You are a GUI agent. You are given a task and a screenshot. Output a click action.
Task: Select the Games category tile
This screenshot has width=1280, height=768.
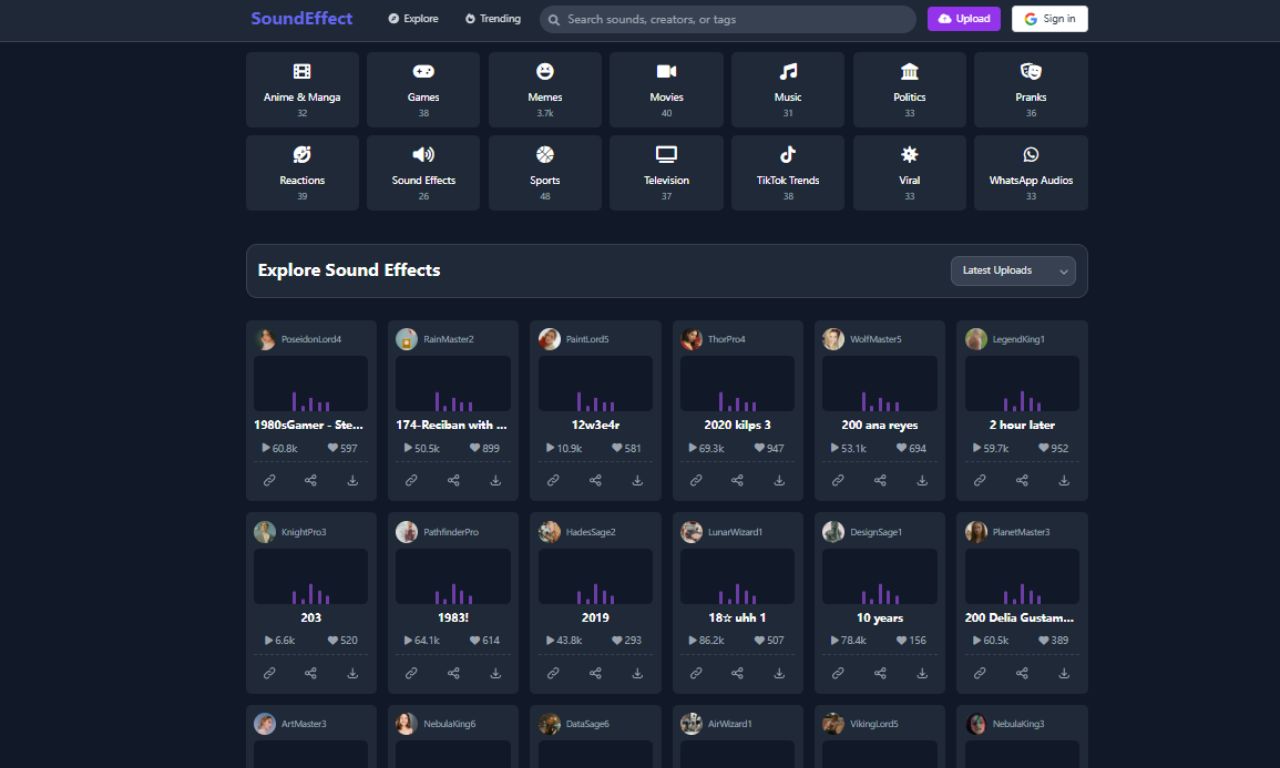pyautogui.click(x=423, y=90)
